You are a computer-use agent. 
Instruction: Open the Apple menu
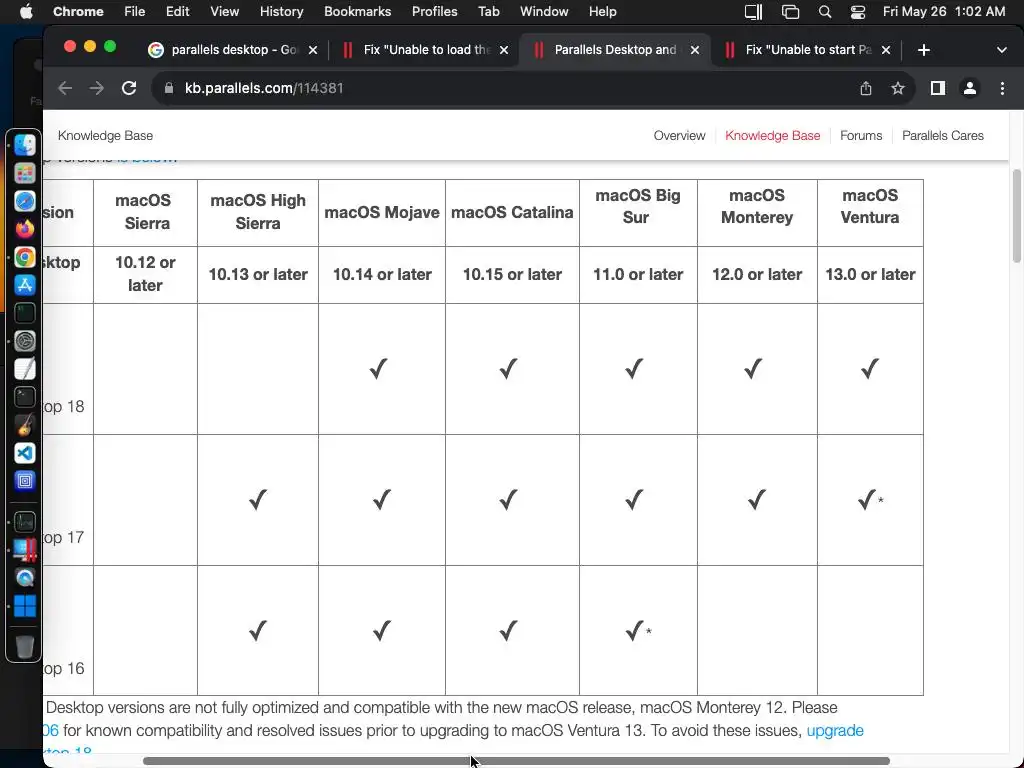coord(26,12)
